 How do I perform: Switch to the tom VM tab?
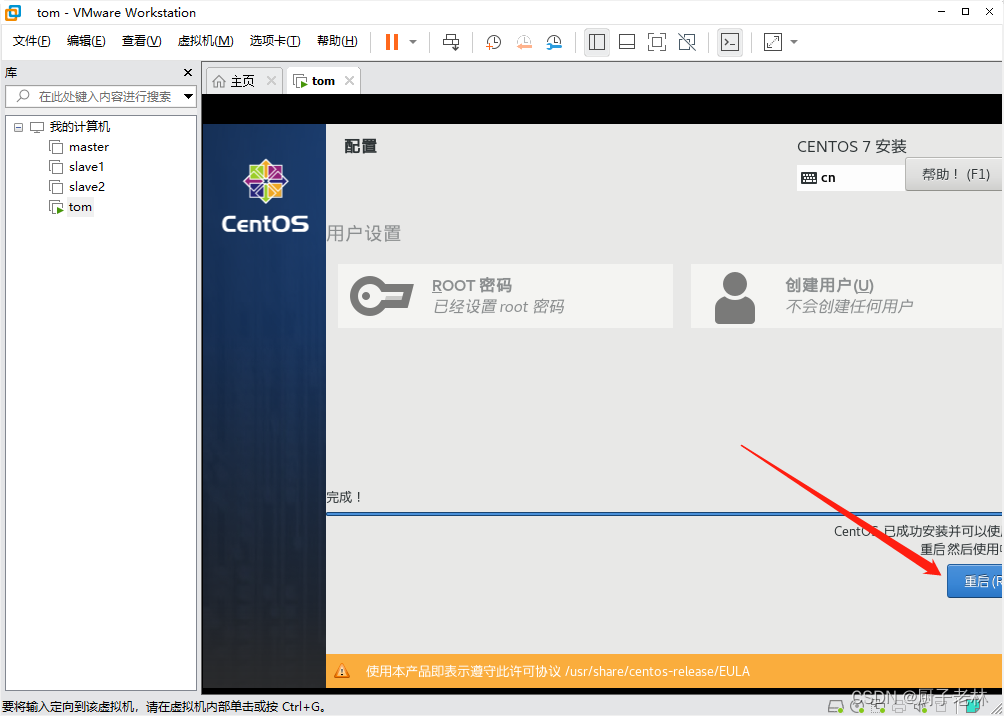coord(323,81)
